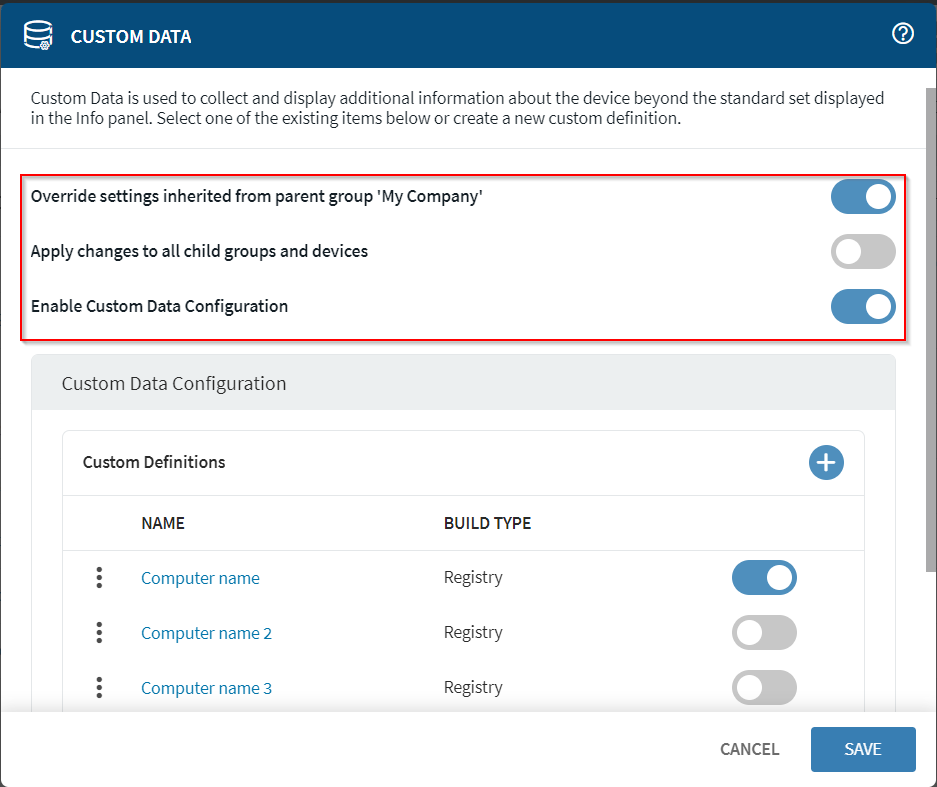Click the BUILD TYPE column header
937x787 pixels.
[x=487, y=523]
